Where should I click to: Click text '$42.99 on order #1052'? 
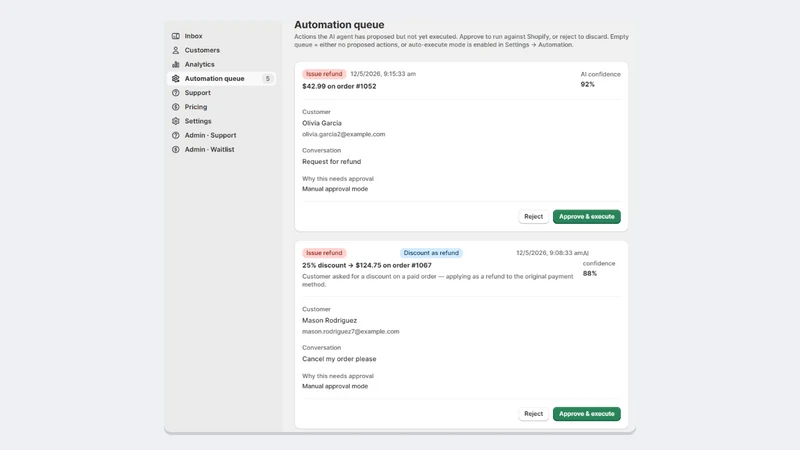339,86
